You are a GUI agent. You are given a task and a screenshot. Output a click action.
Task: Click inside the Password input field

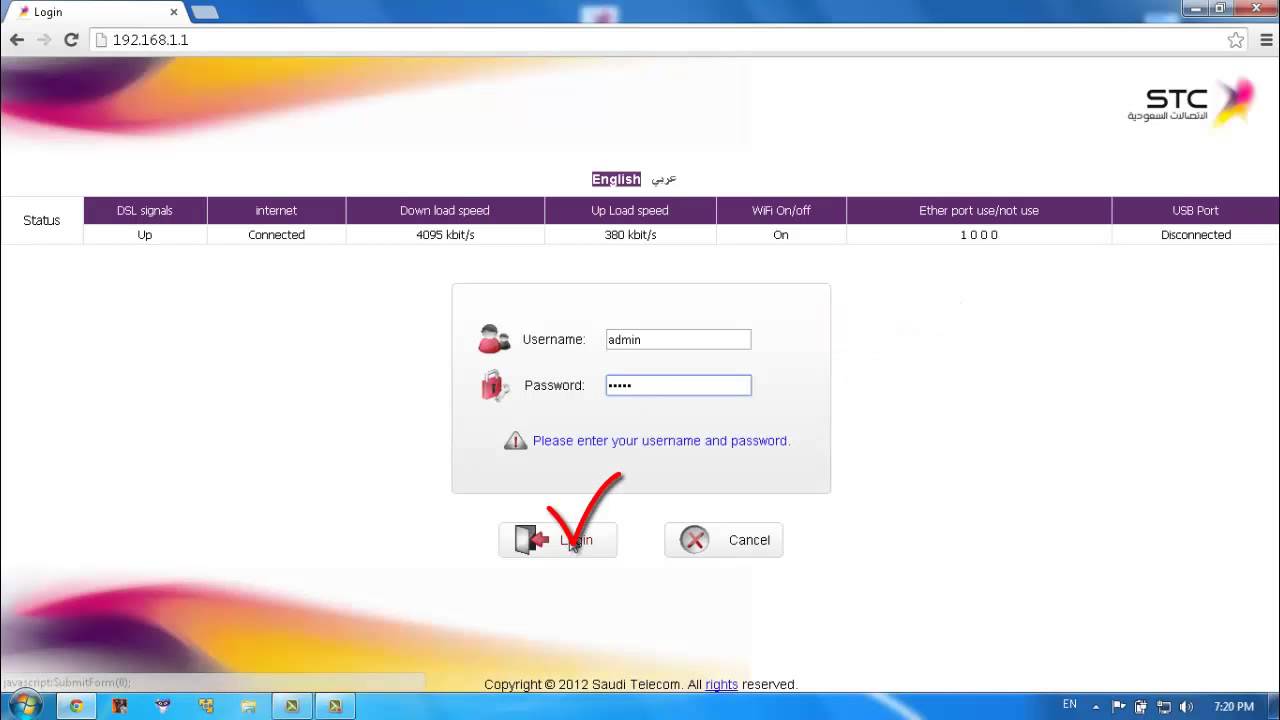pos(678,385)
